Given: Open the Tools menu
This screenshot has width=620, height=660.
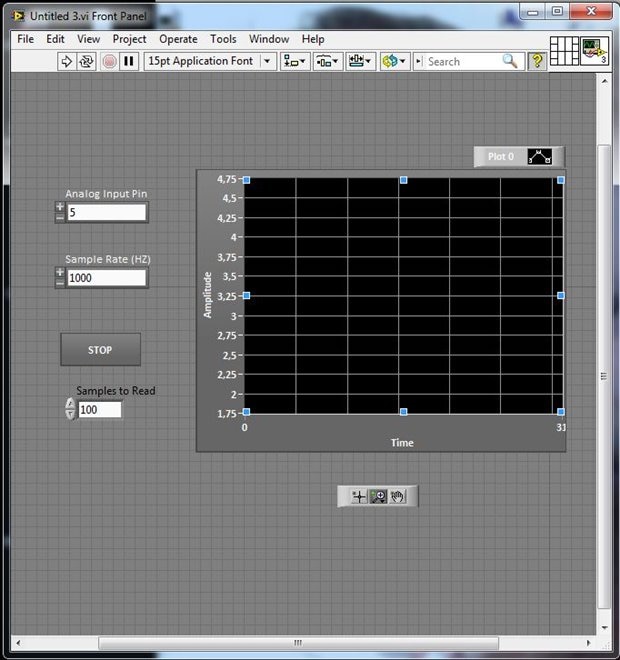Looking at the screenshot, I should coord(223,39).
